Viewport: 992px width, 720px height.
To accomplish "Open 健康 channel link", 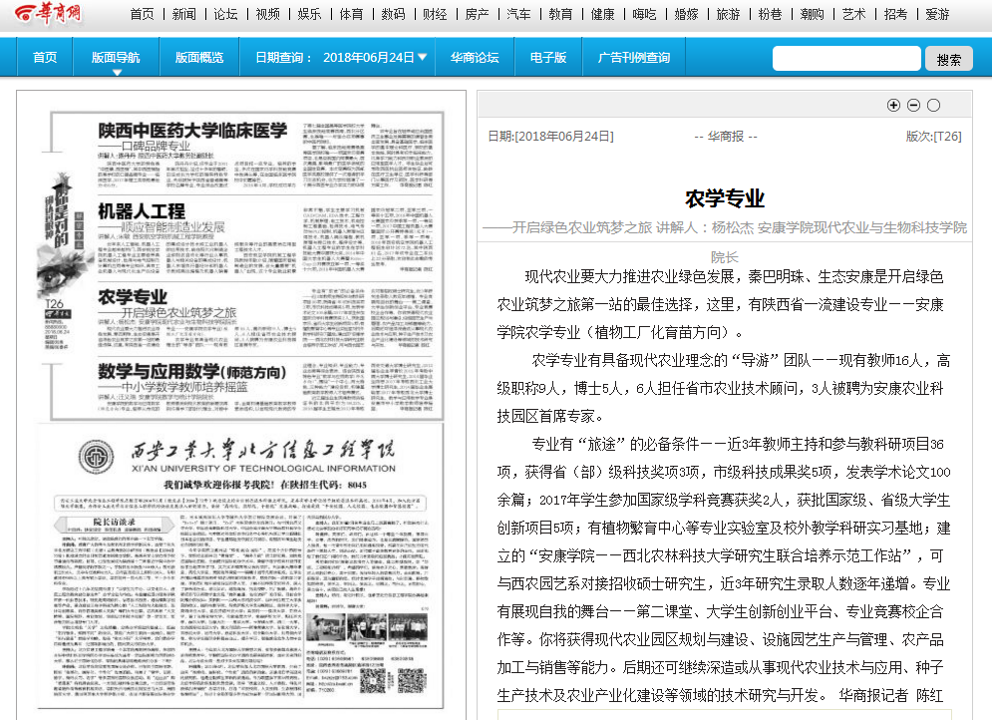I will tap(602, 14).
